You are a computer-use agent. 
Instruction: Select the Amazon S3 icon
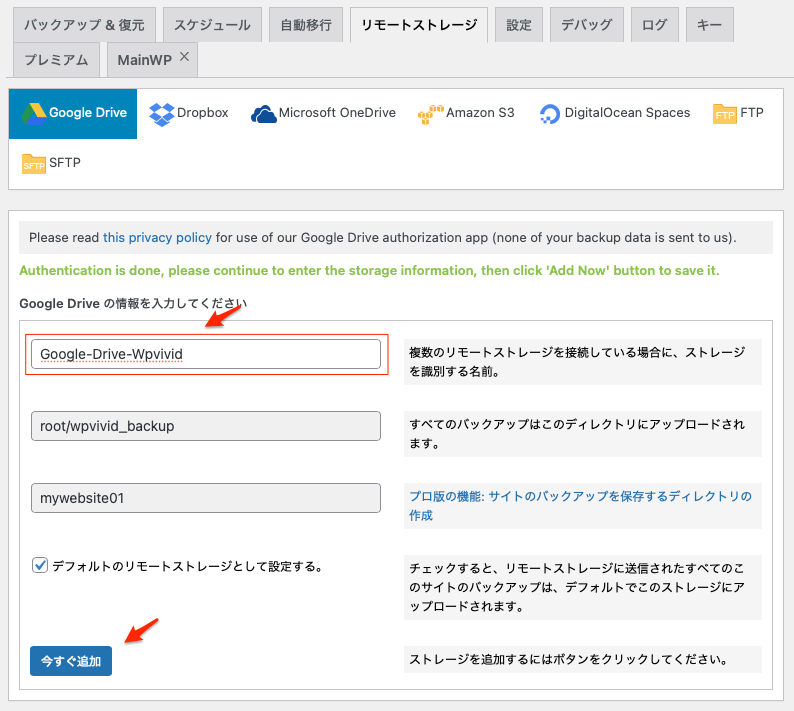coord(430,114)
